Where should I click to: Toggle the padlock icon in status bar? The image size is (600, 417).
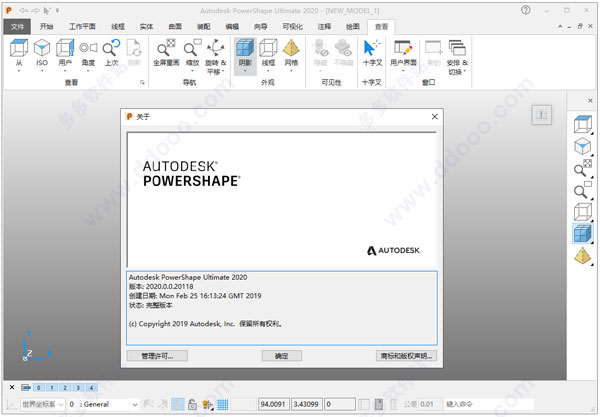click(192, 404)
